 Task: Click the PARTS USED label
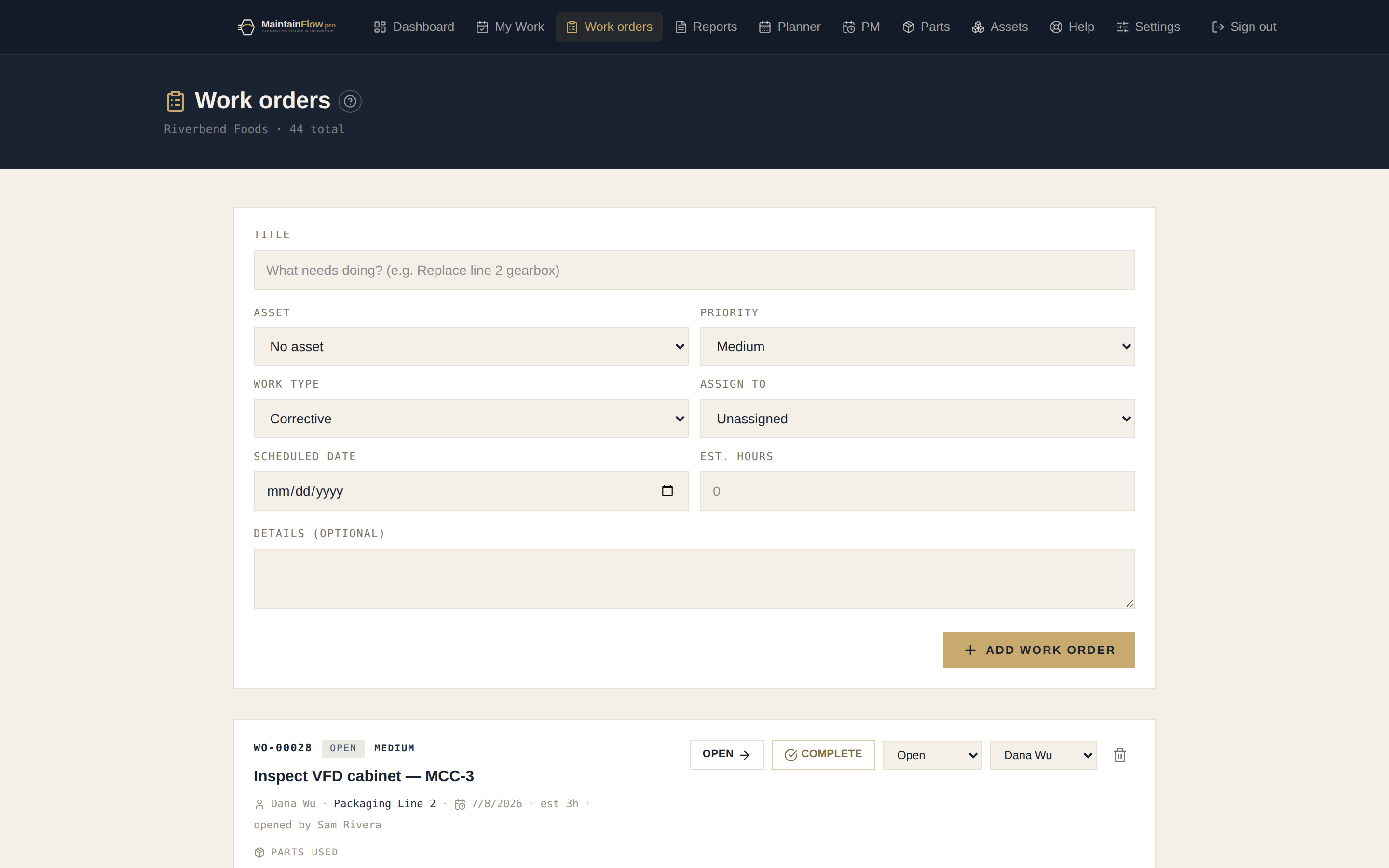(x=304, y=852)
